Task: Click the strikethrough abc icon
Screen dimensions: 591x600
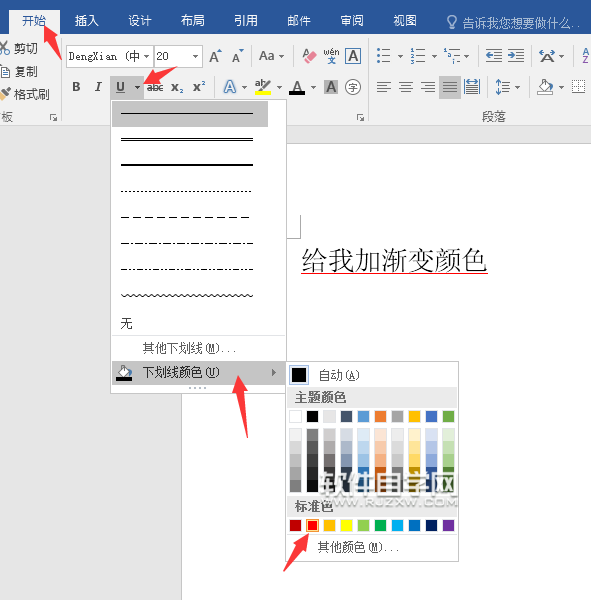Action: tap(155, 88)
